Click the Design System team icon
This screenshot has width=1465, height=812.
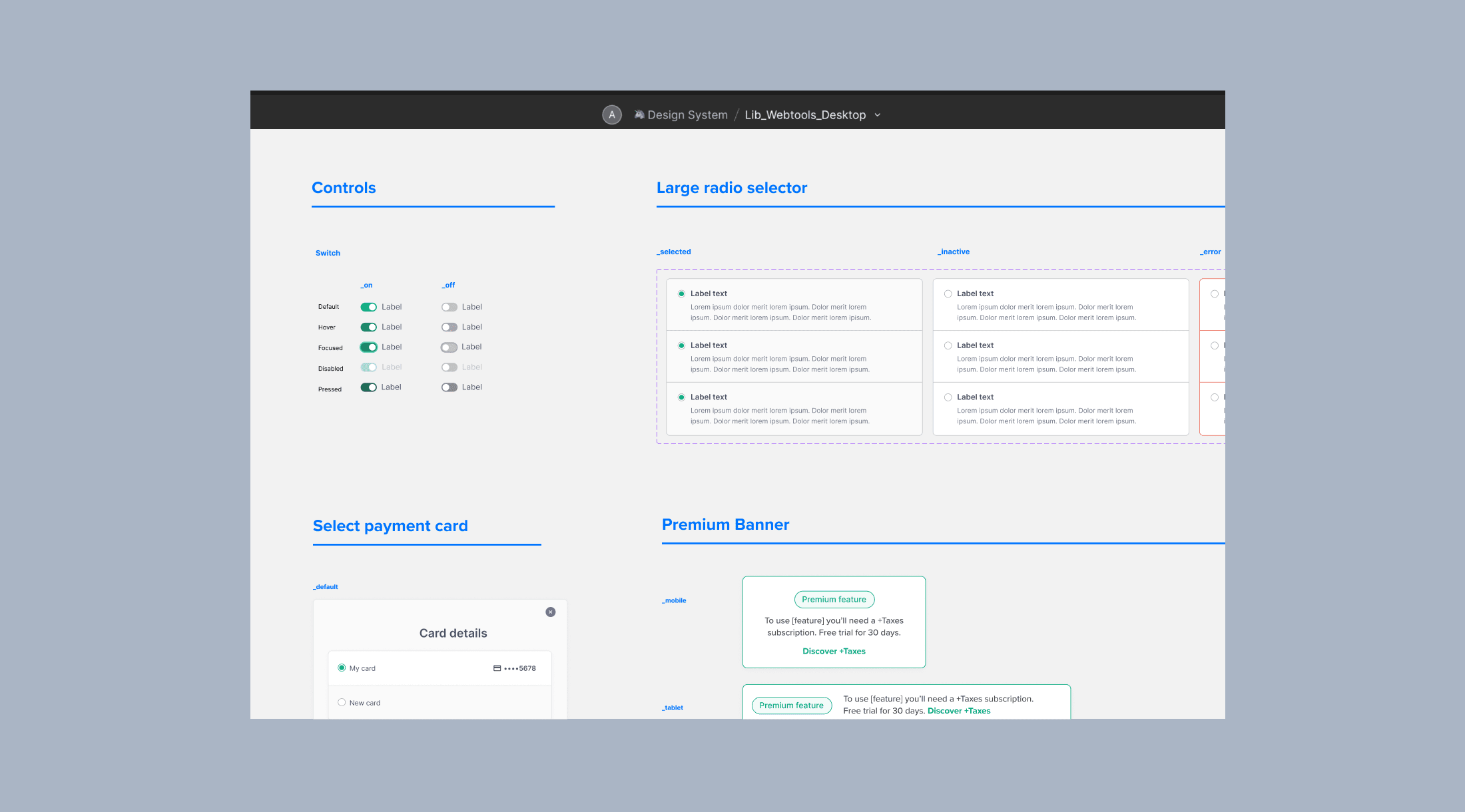pos(639,114)
